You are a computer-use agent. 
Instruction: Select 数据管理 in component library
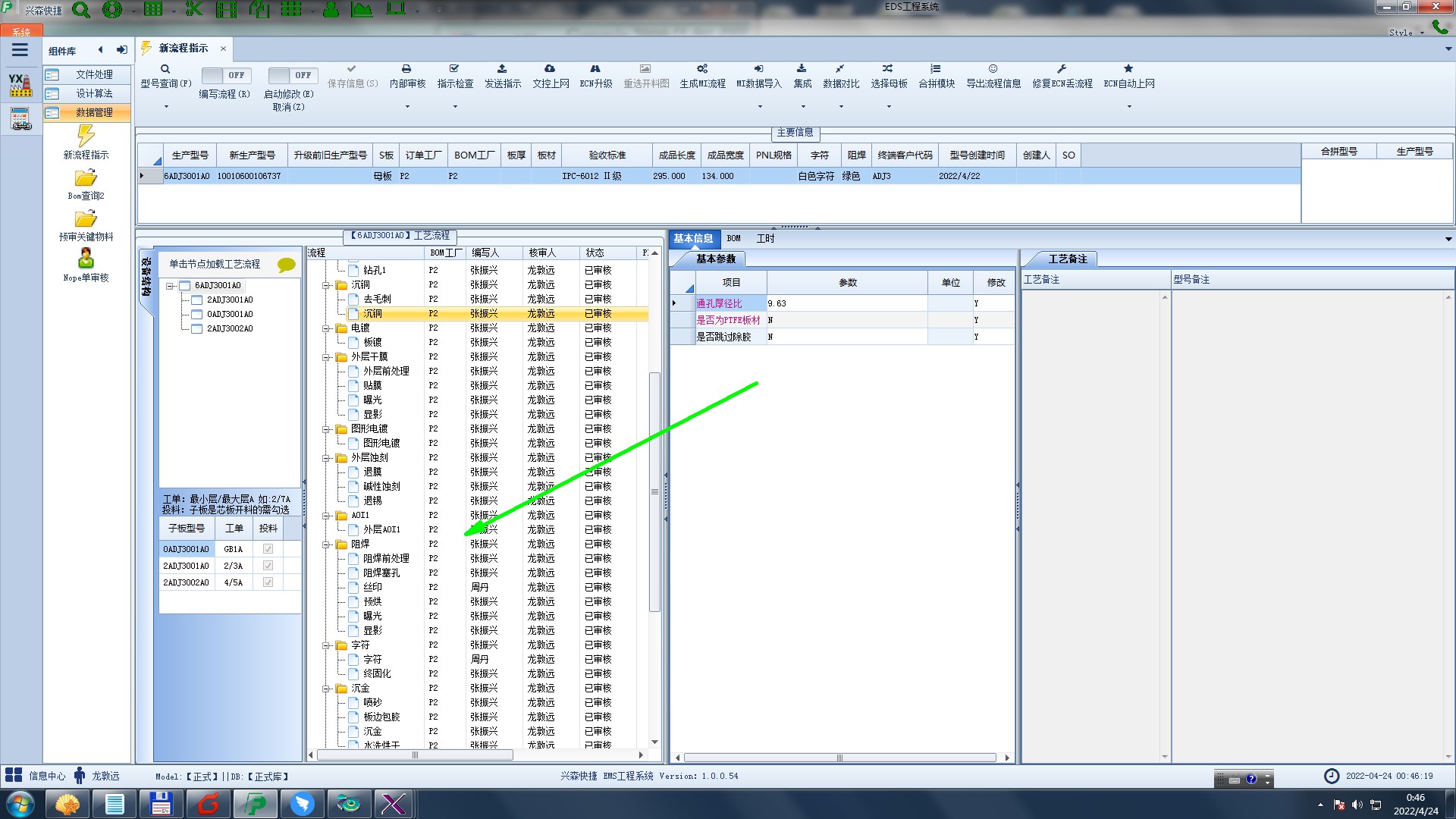(x=94, y=112)
